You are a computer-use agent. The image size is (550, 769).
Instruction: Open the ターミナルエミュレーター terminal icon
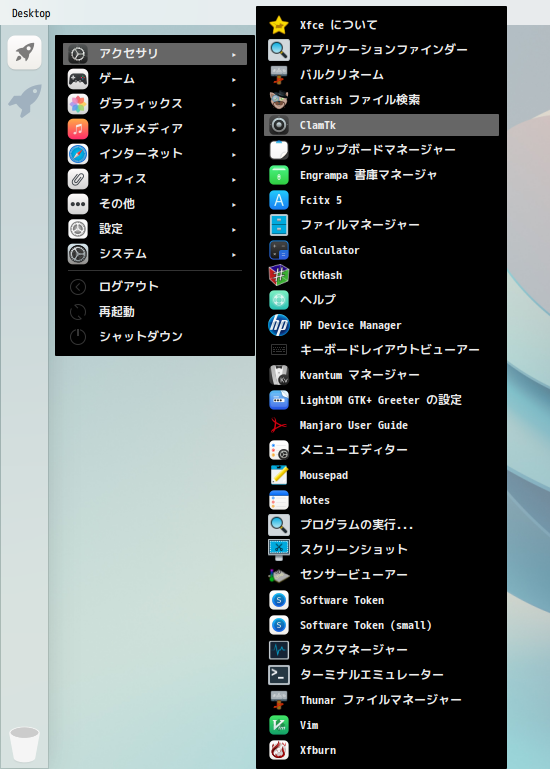[279, 675]
